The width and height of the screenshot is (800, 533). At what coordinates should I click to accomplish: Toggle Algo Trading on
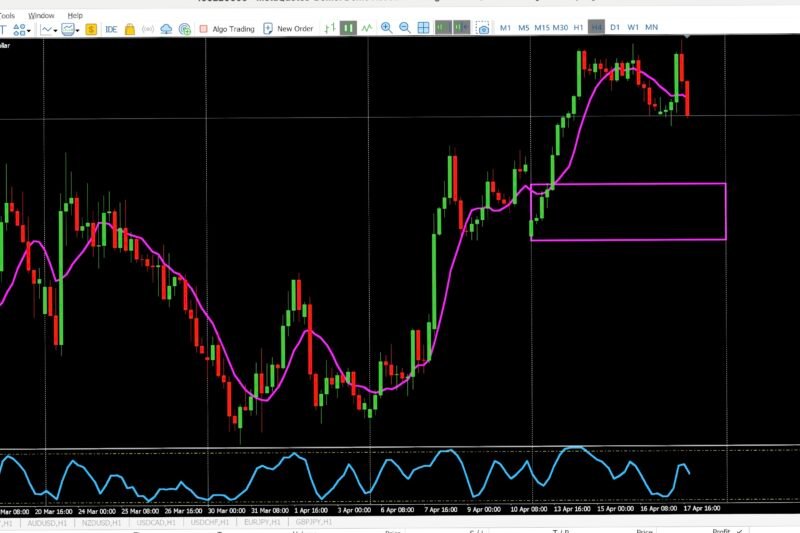point(227,29)
